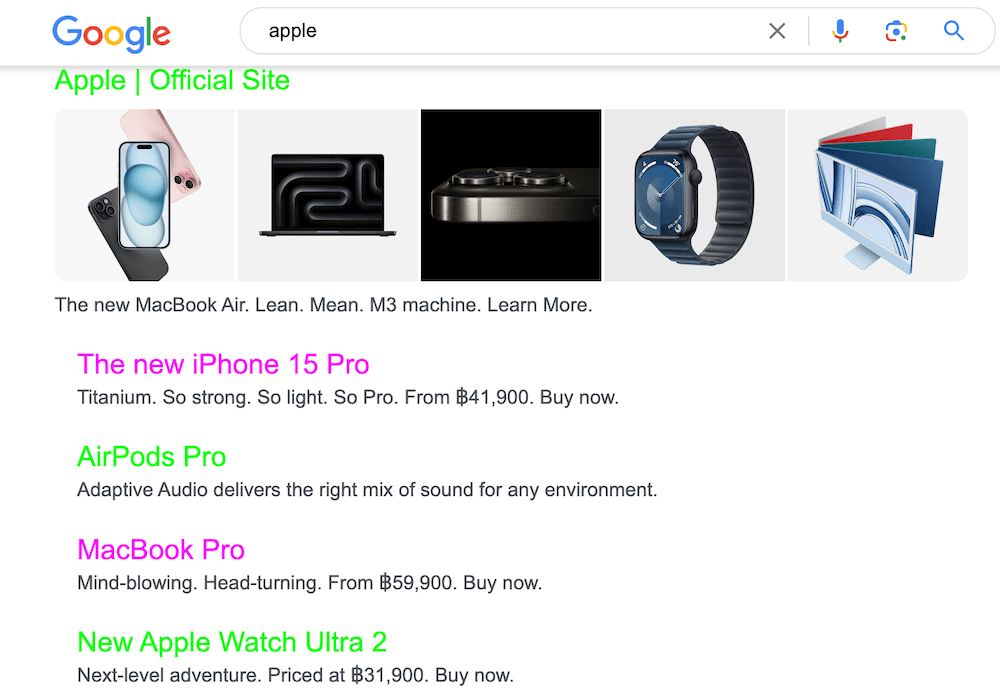Click the blue magnifying glass search icon

(x=954, y=31)
